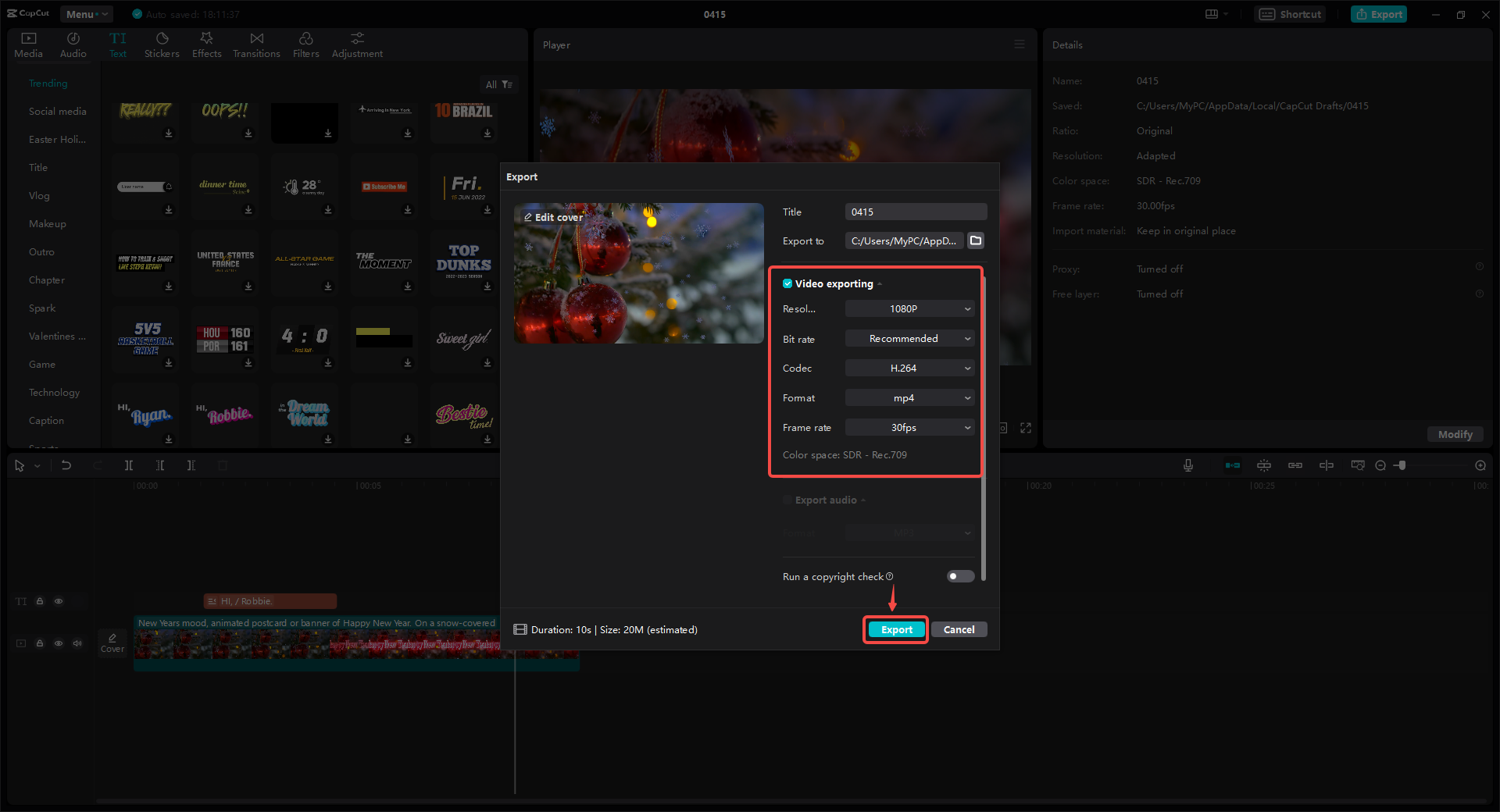Open the Stickers panel
The image size is (1500, 812).
tap(162, 44)
